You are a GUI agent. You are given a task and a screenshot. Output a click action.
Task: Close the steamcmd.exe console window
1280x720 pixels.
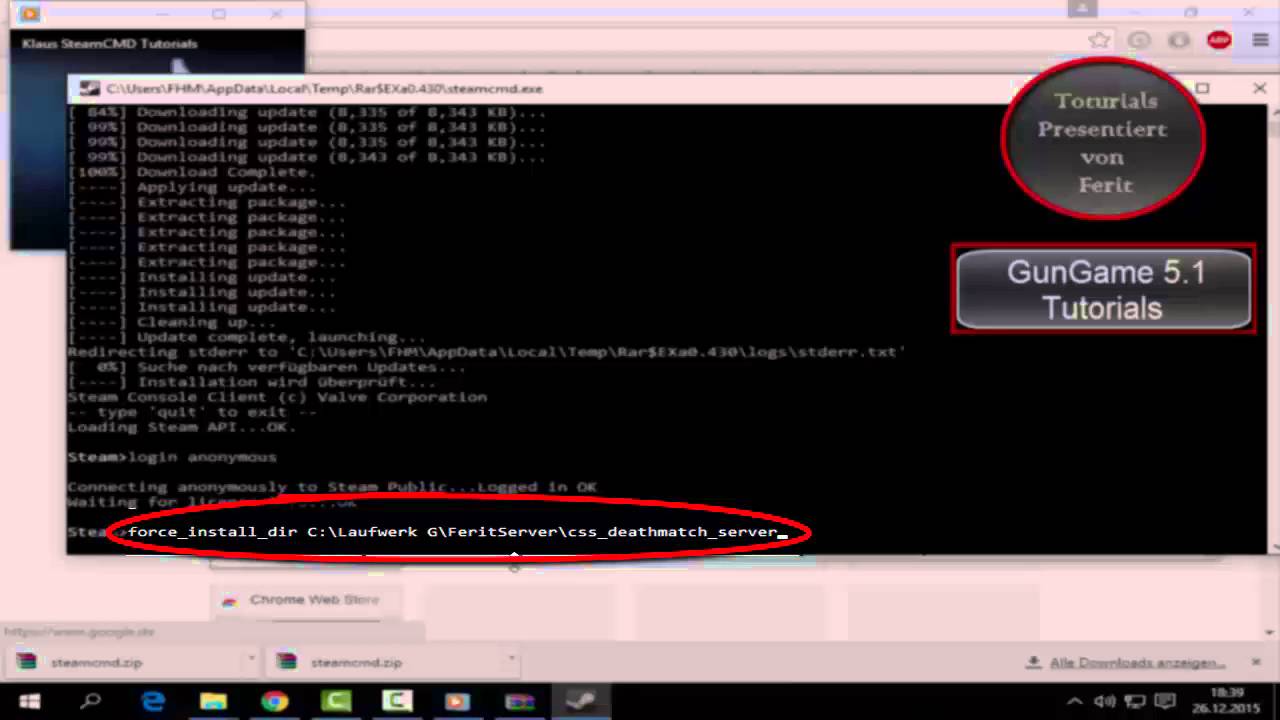1259,88
